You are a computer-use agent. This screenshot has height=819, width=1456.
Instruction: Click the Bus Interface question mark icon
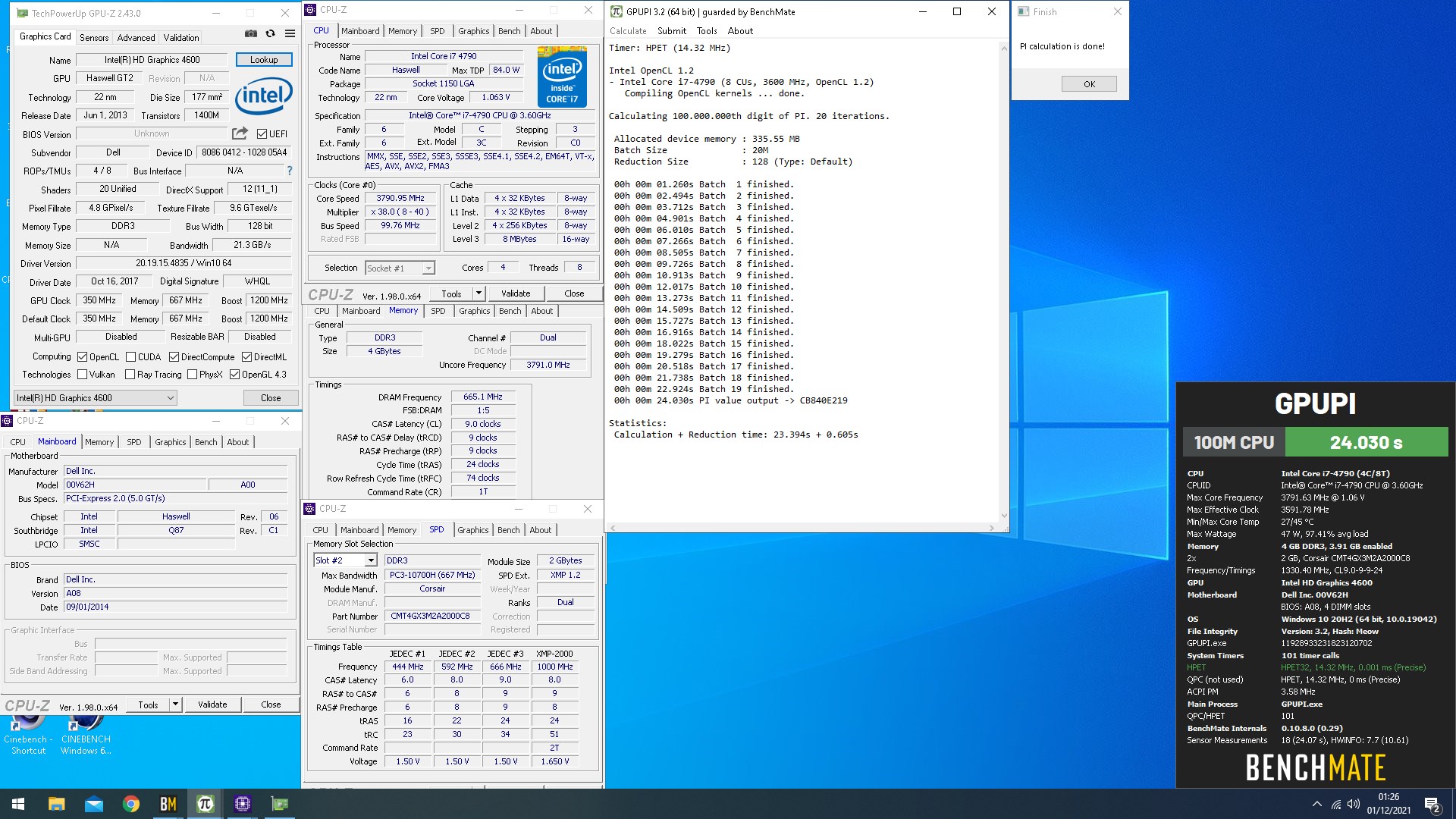coord(289,171)
